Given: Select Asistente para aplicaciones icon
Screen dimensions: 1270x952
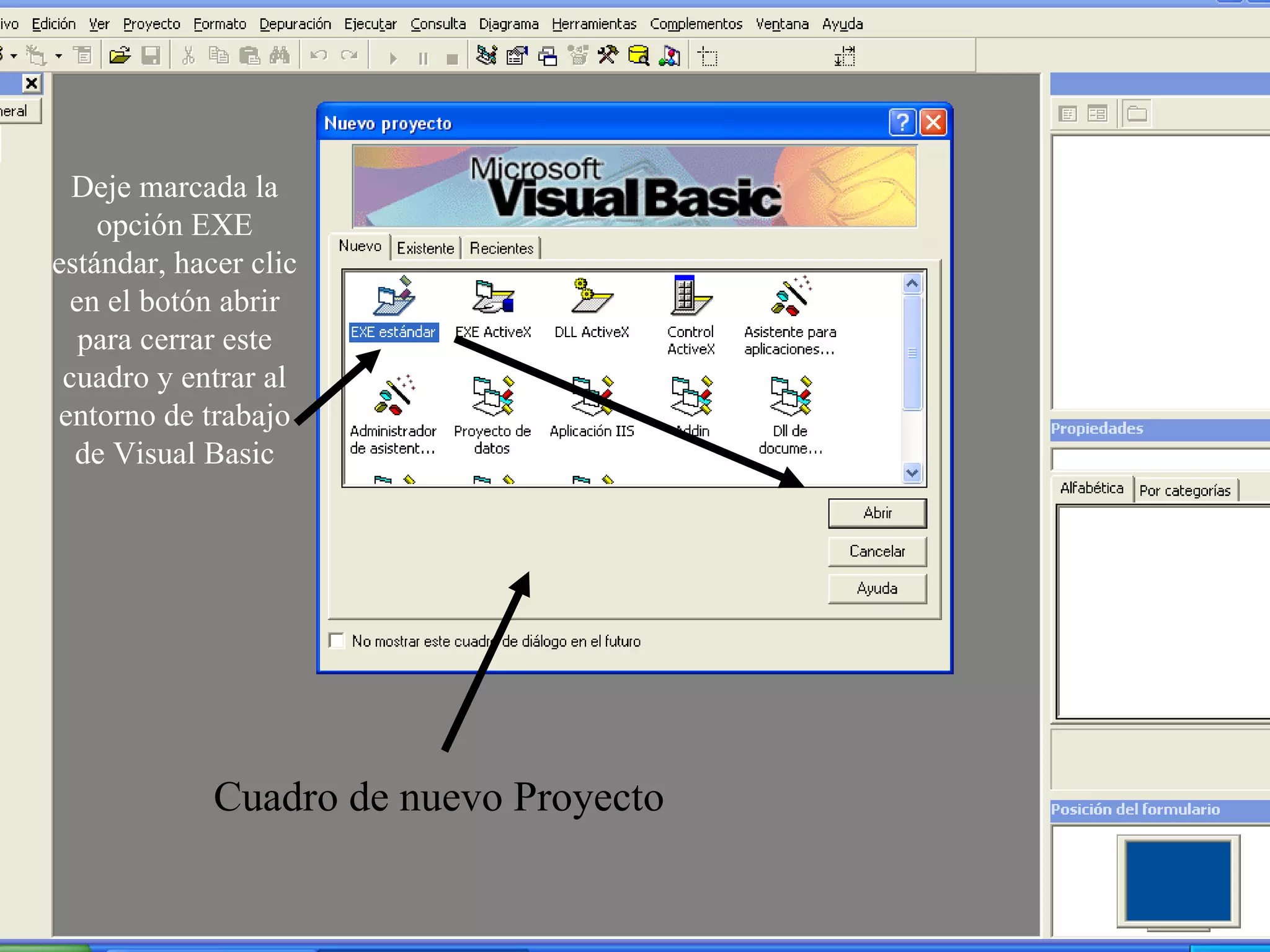Looking at the screenshot, I should pyautogui.click(x=790, y=316).
